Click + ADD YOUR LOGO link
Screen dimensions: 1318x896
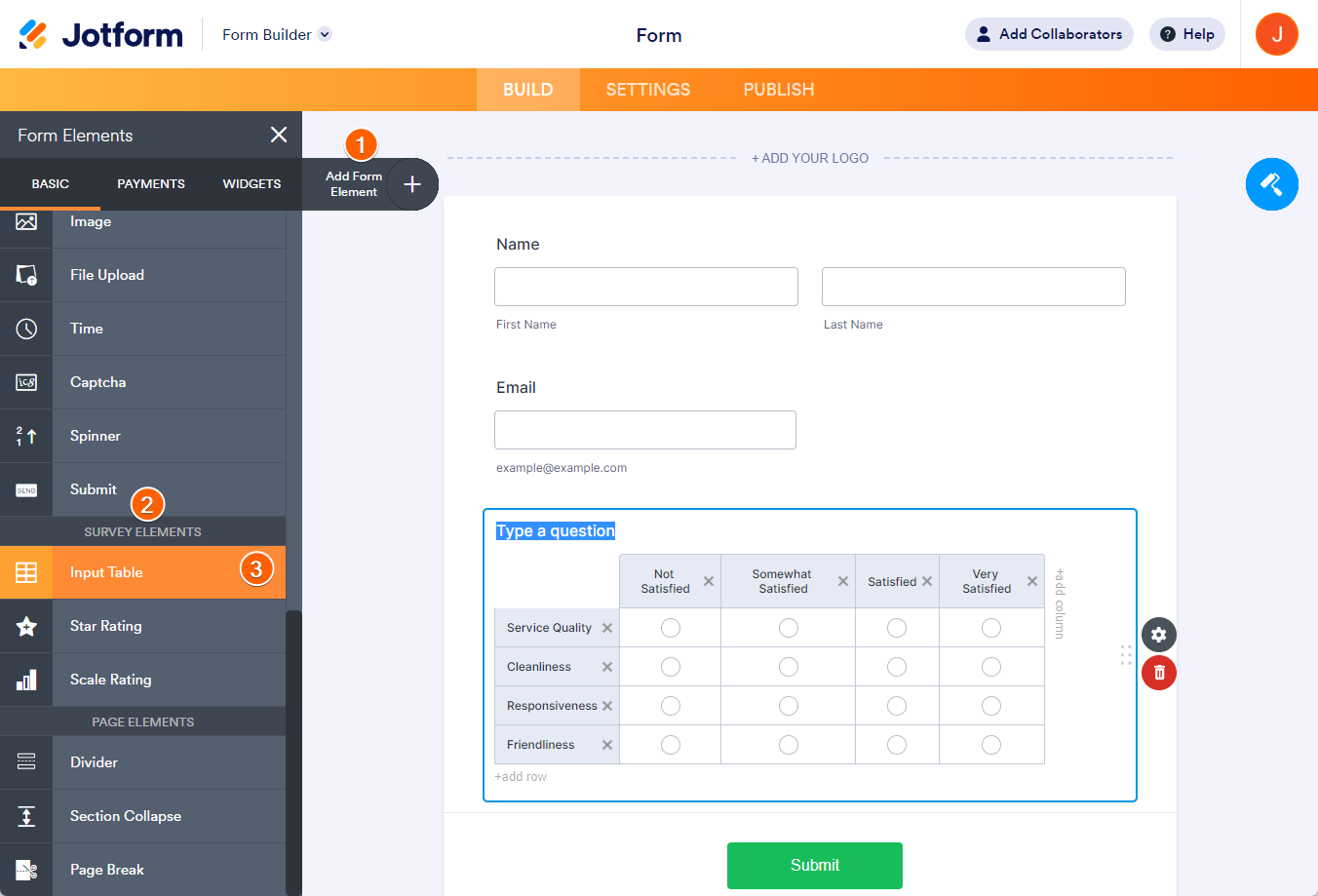point(810,158)
